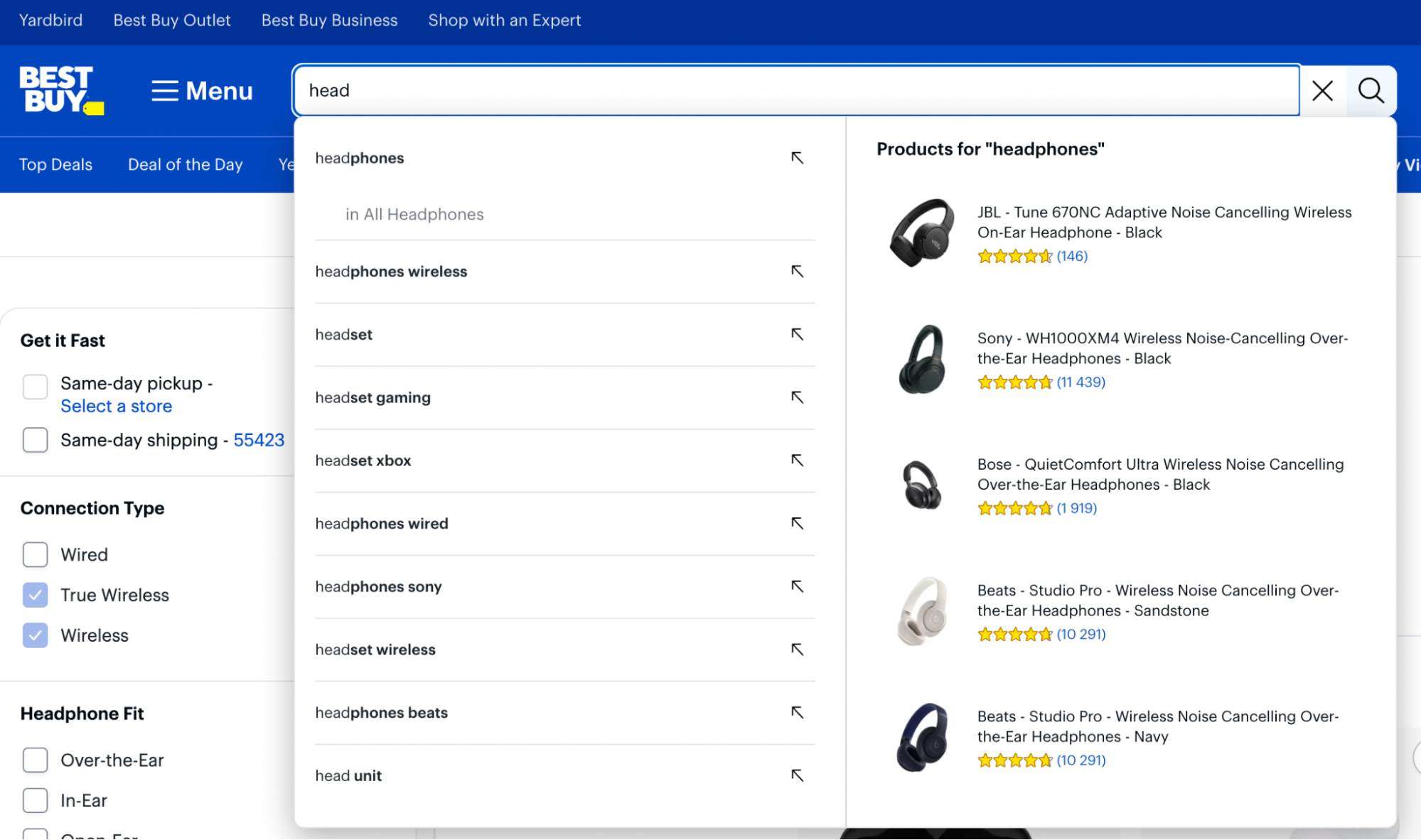Click the Select a store link

117,406
